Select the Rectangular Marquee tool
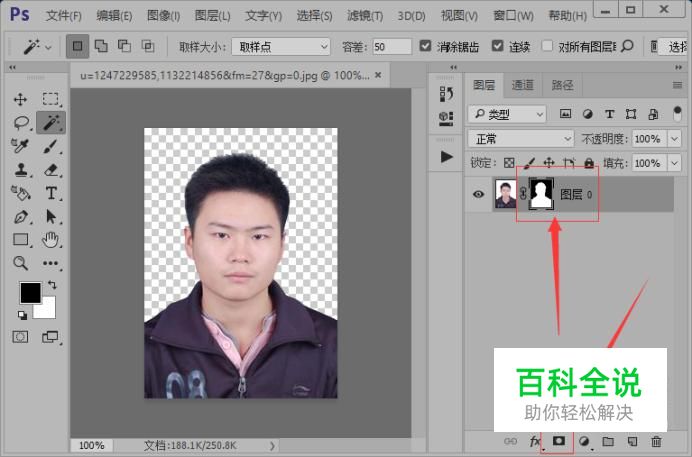This screenshot has width=692, height=457. coord(50,99)
